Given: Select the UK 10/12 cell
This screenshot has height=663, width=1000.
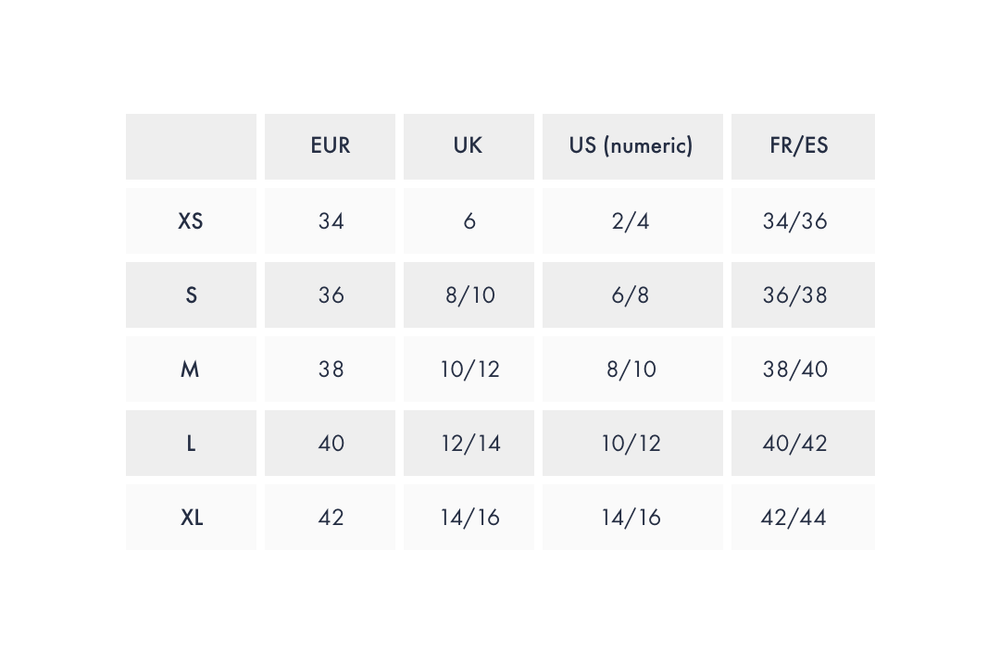Looking at the screenshot, I should [469, 369].
